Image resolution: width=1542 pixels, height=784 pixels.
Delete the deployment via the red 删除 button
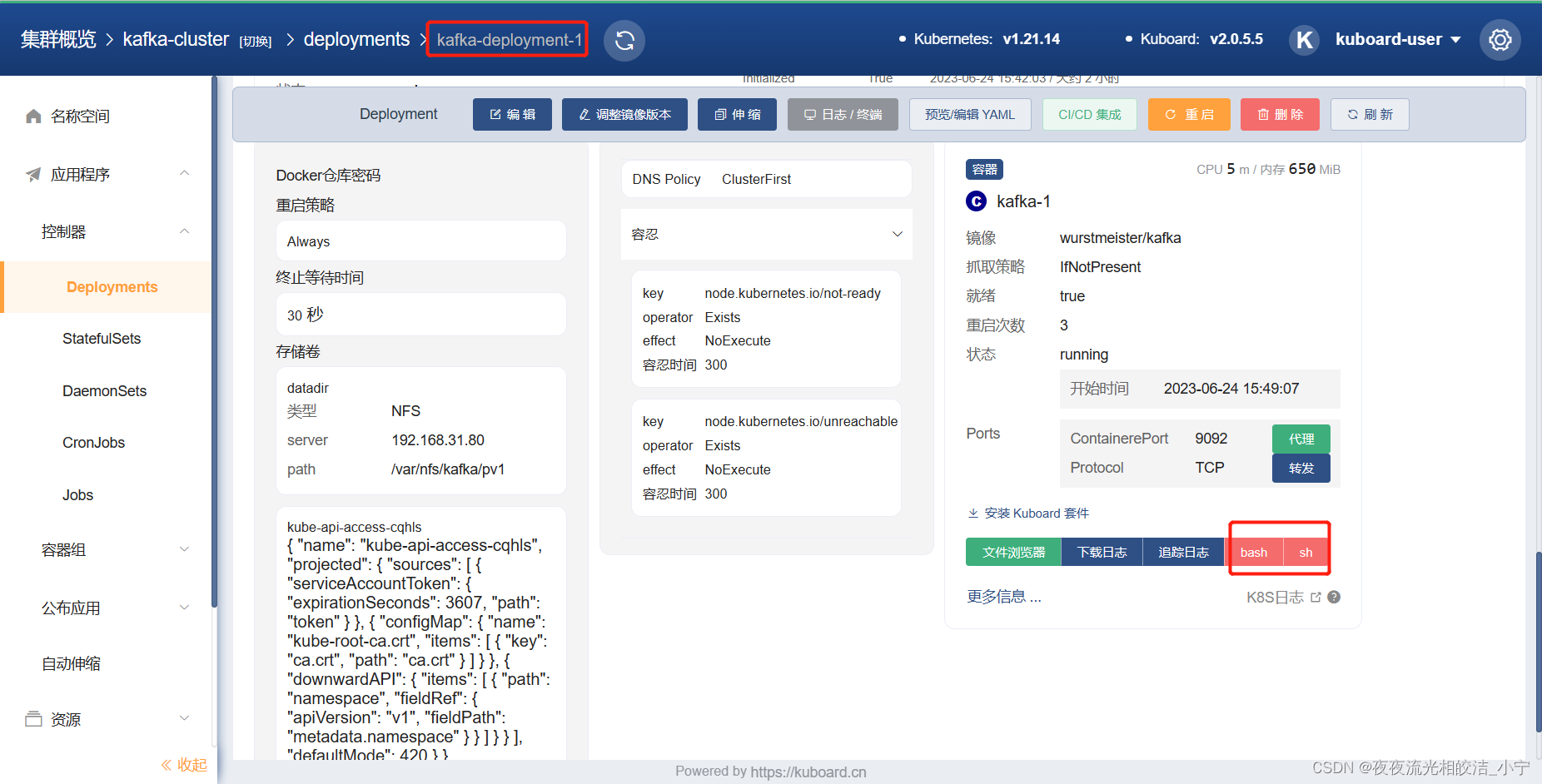tap(1280, 114)
